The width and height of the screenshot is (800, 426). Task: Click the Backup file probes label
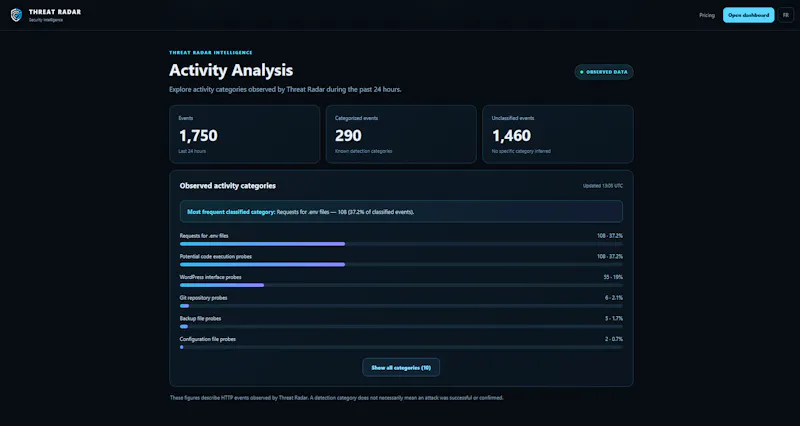200,318
